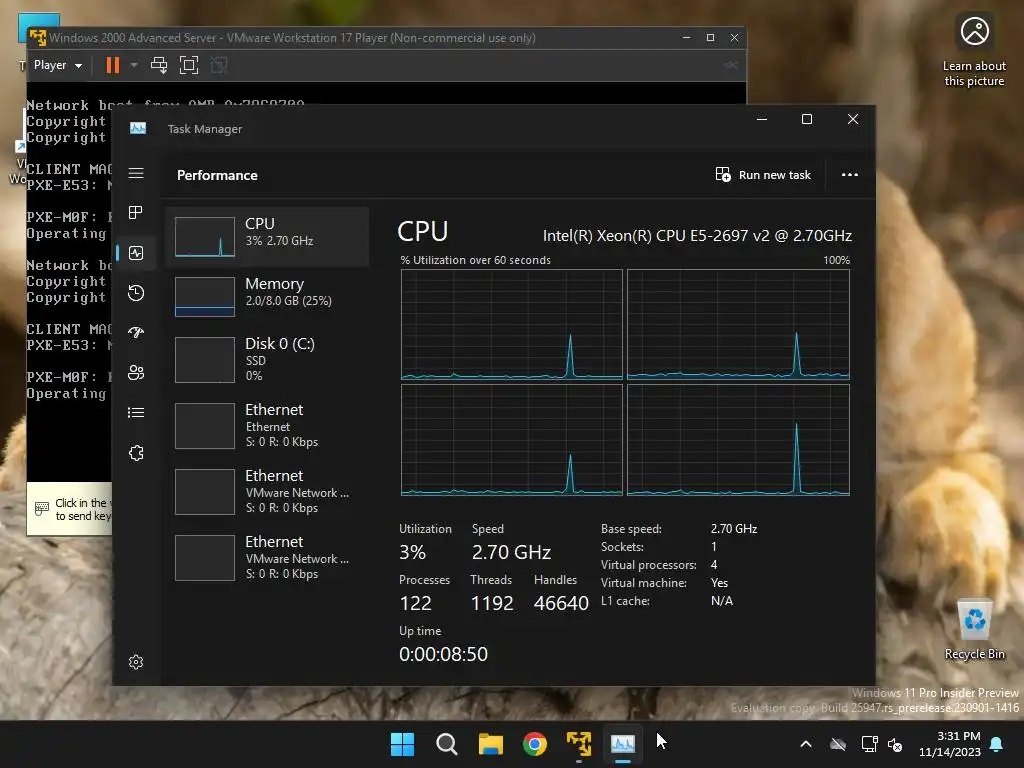The height and width of the screenshot is (768, 1024).
Task: Click the Intel Xeon CPU model name
Action: coord(697,236)
